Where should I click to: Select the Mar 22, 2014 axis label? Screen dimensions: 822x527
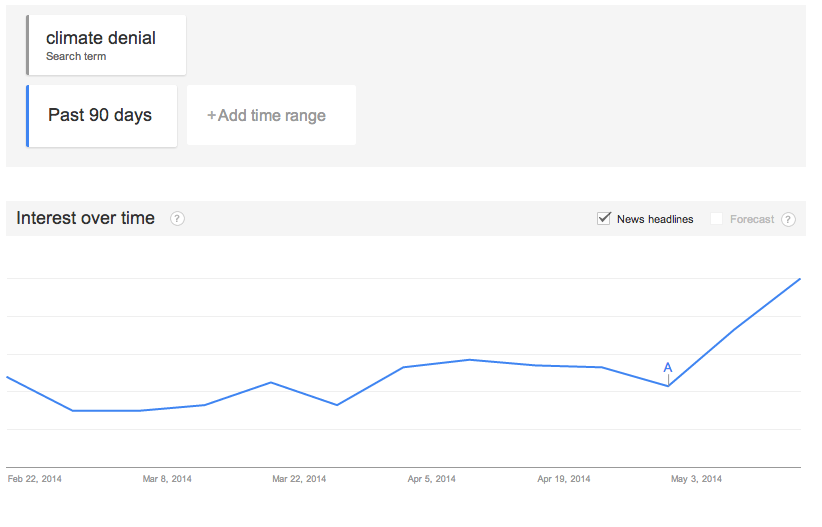(299, 479)
